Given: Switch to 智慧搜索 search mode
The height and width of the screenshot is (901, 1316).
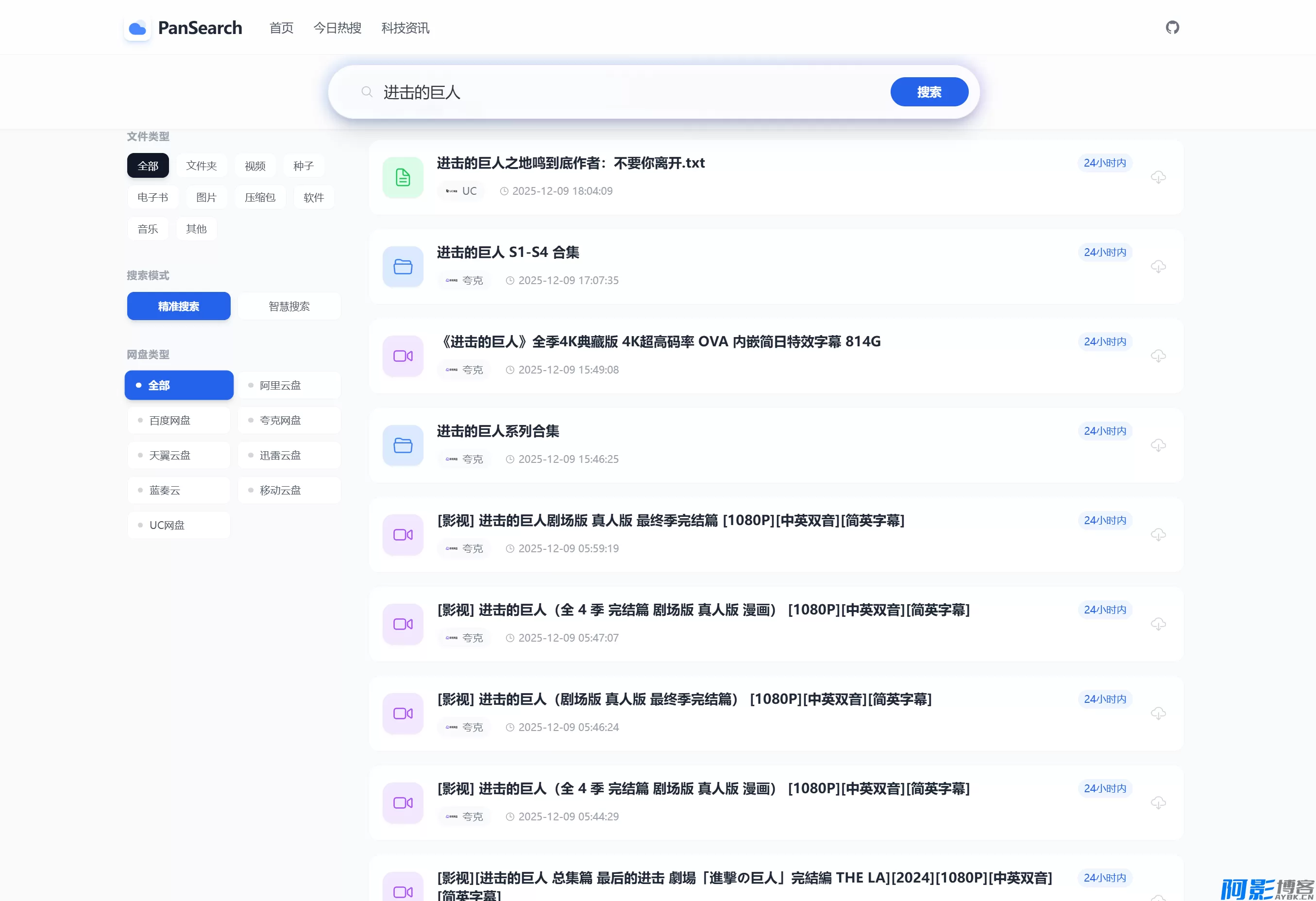Looking at the screenshot, I should [289, 306].
